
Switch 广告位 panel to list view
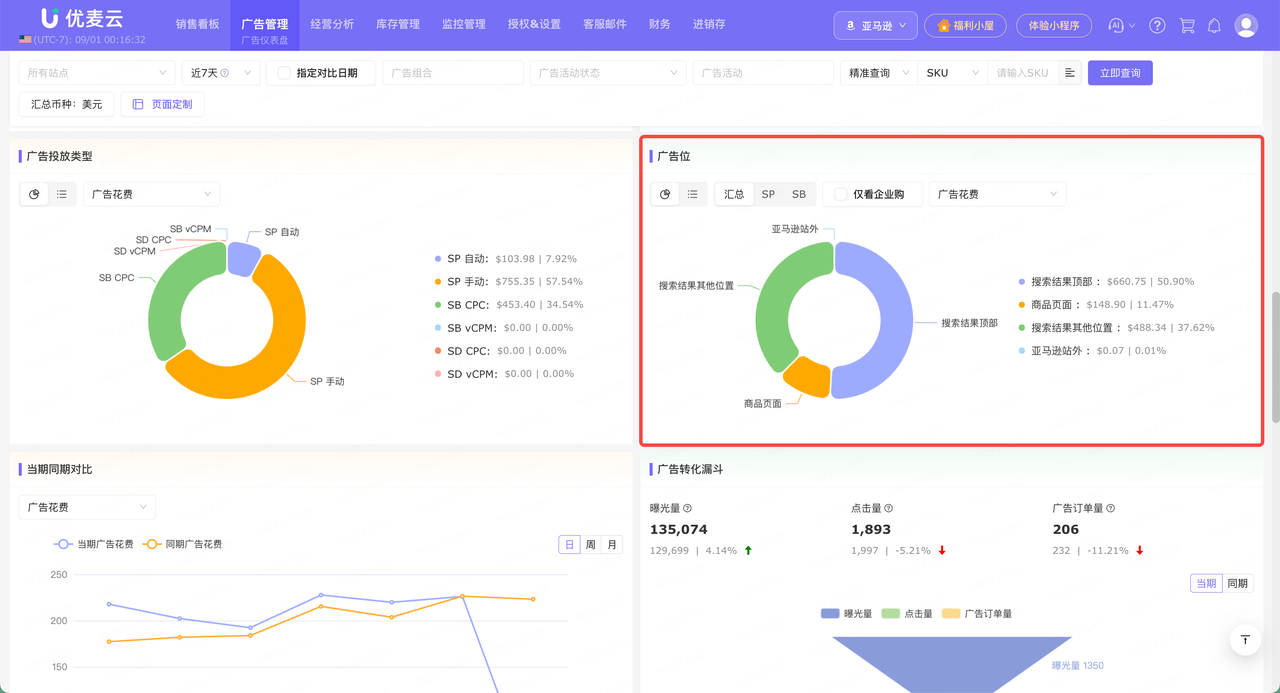[x=692, y=194]
